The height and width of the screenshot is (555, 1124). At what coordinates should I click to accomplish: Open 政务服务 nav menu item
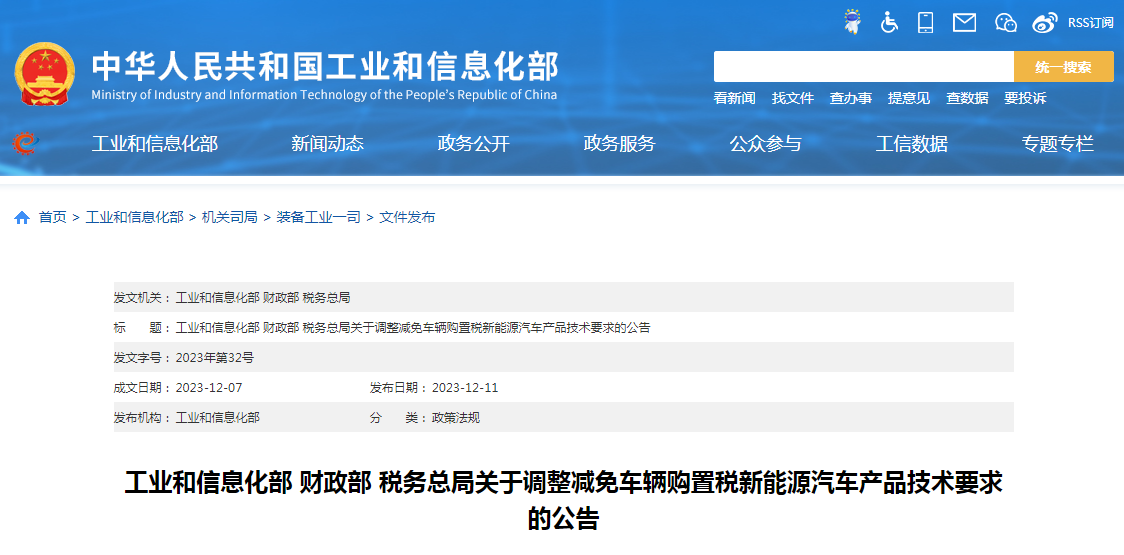pyautogui.click(x=619, y=143)
